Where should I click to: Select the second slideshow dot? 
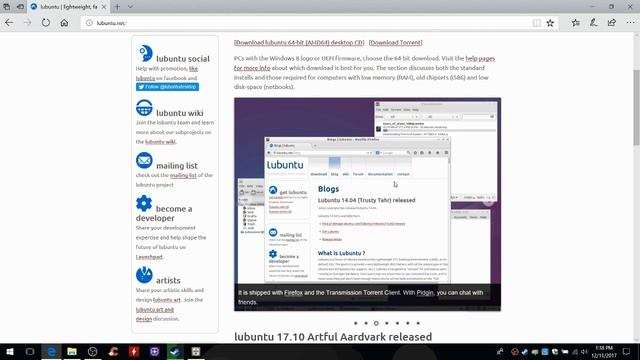(x=366, y=323)
